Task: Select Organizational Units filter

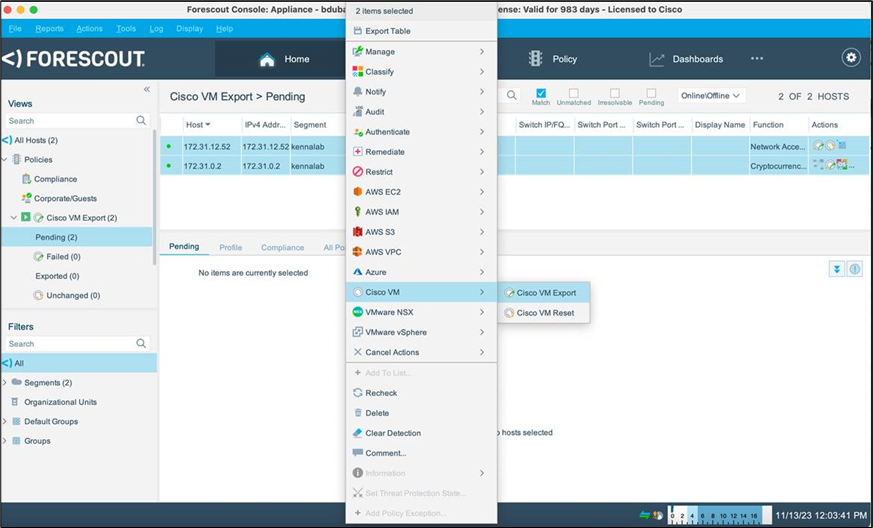Action: [60, 402]
